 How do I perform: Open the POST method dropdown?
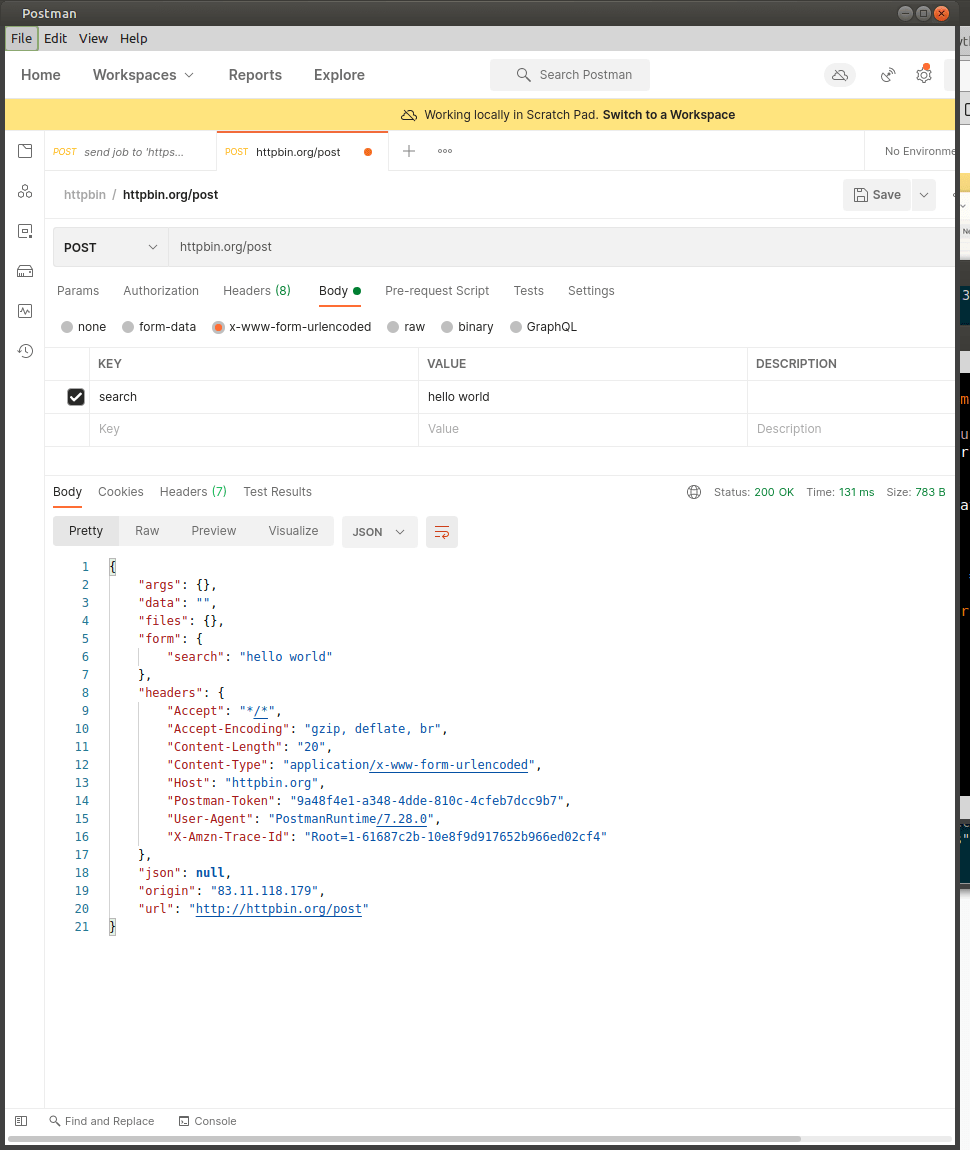[x=111, y=247]
